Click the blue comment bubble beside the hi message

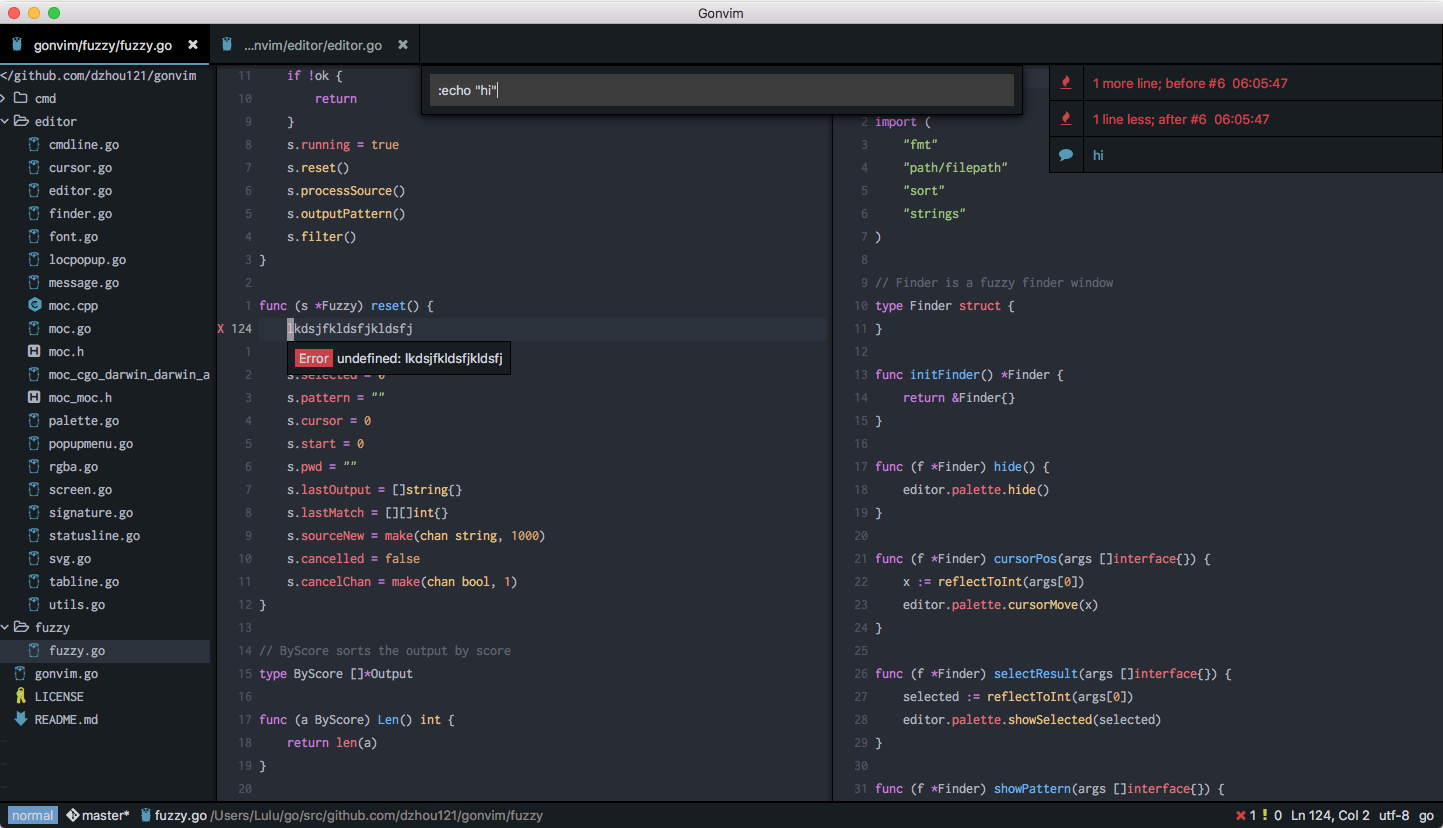[x=1066, y=155]
